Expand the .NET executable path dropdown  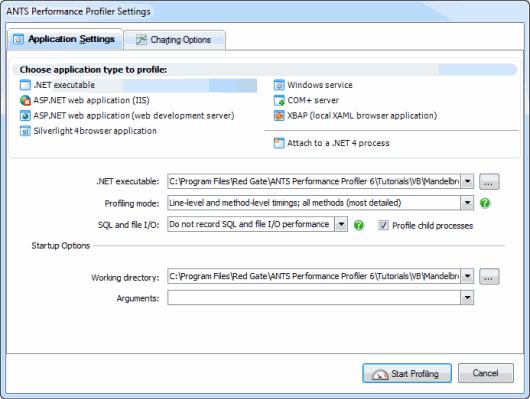coord(467,182)
